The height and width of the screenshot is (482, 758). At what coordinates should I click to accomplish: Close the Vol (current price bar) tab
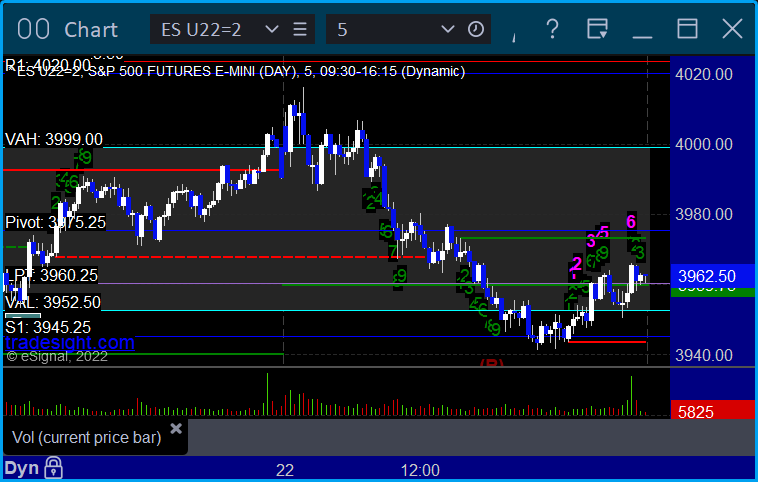(176, 428)
